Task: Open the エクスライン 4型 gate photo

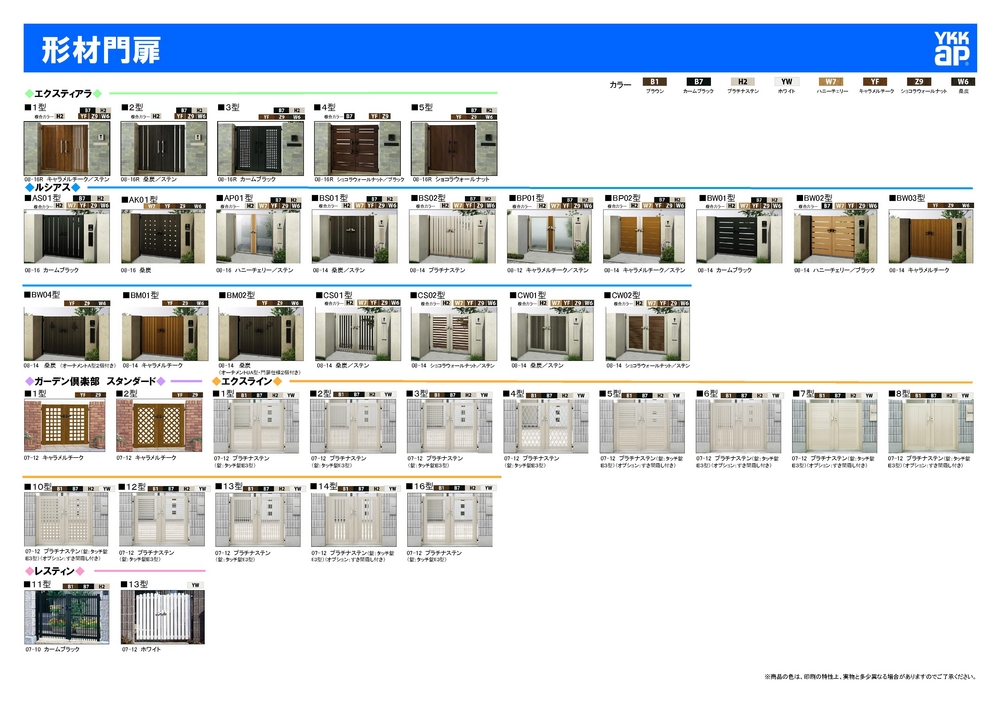Action: 546,426
